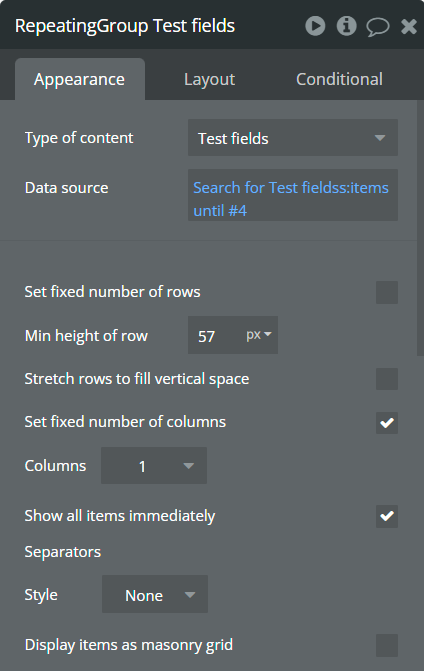Enable Display items as masonry grid
Screen dimensions: 424x671
pyautogui.click(x=387, y=645)
